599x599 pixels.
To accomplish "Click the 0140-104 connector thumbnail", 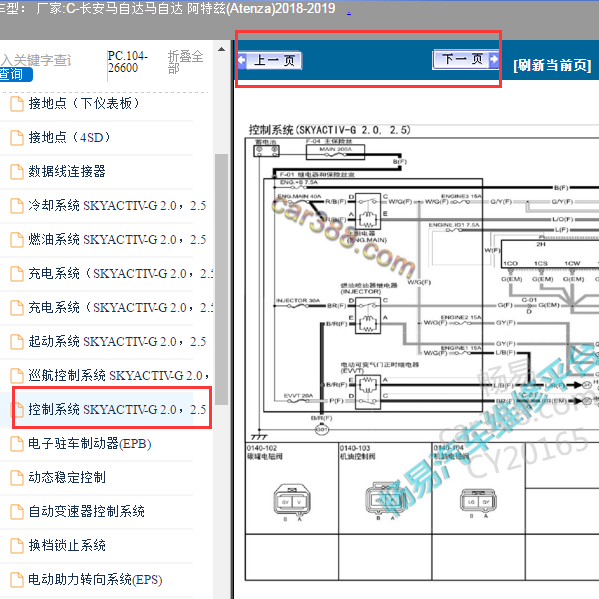I will [478, 502].
